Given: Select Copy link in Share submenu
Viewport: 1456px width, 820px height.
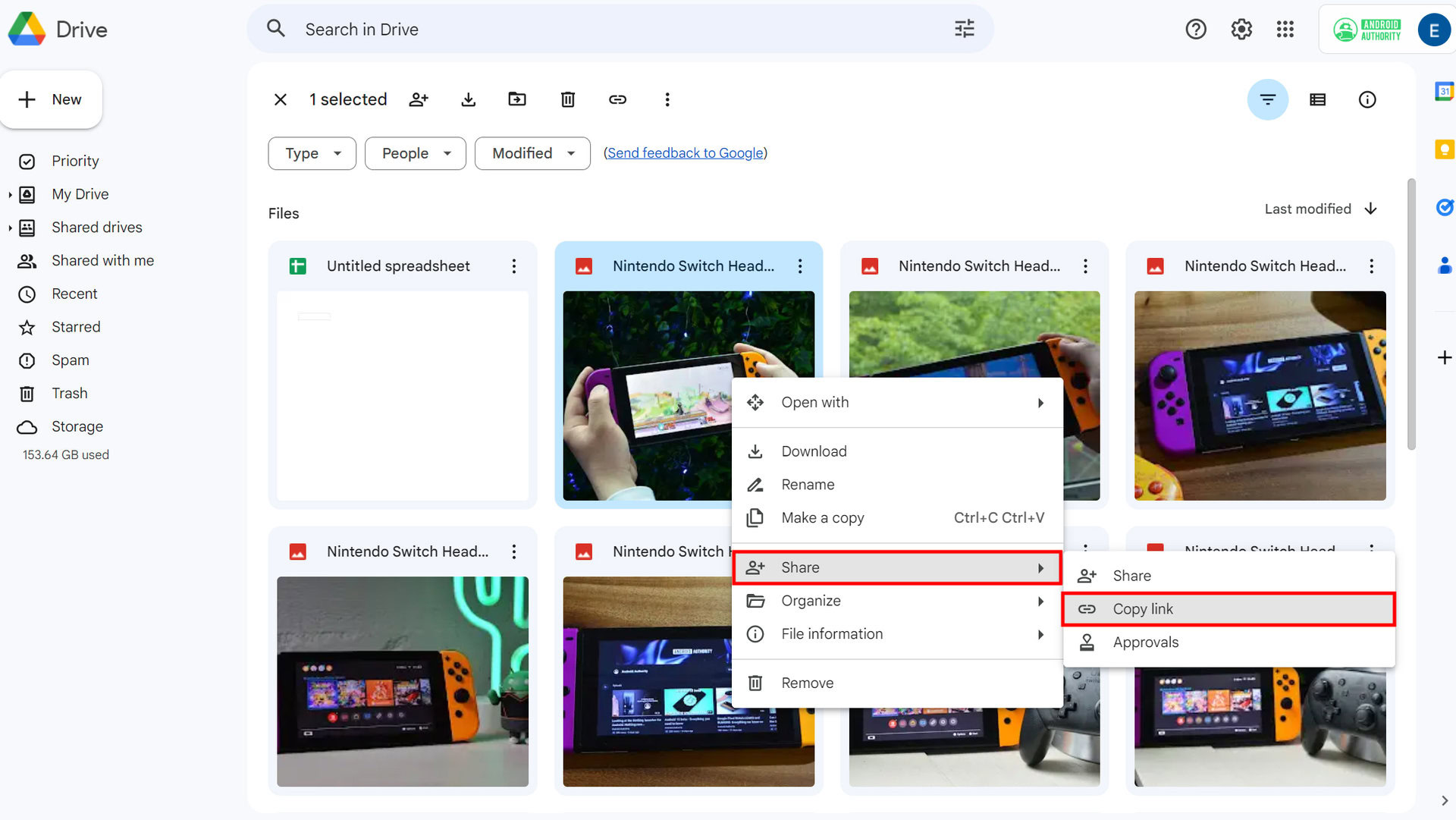Looking at the screenshot, I should (1228, 609).
